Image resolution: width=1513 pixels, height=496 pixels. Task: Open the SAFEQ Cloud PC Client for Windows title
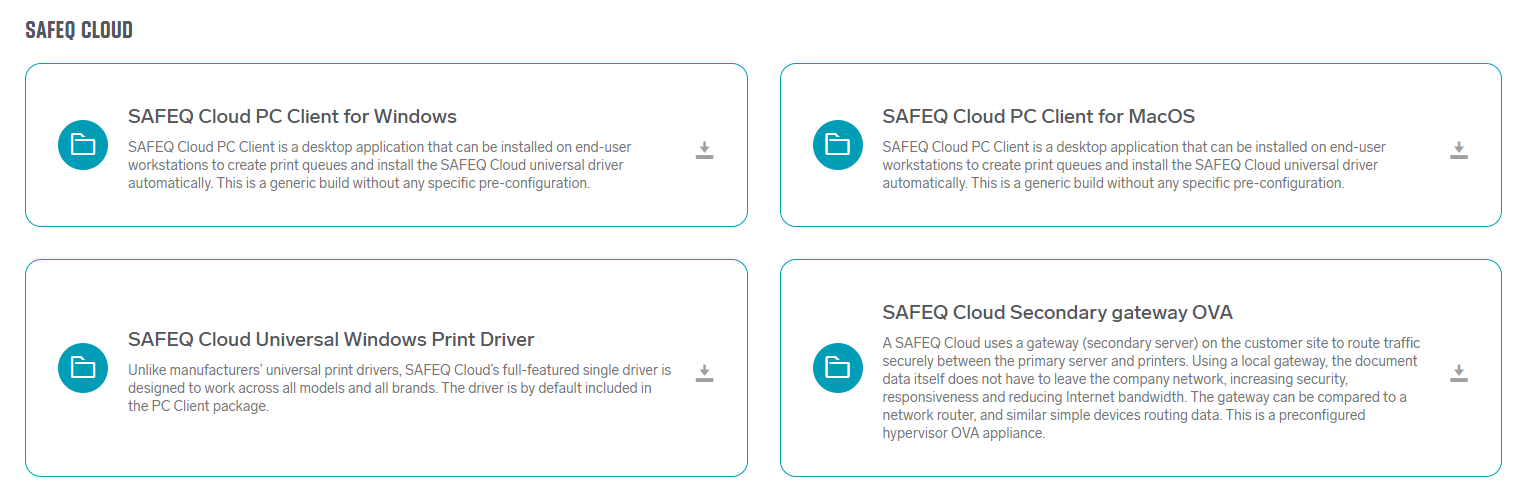coord(292,116)
